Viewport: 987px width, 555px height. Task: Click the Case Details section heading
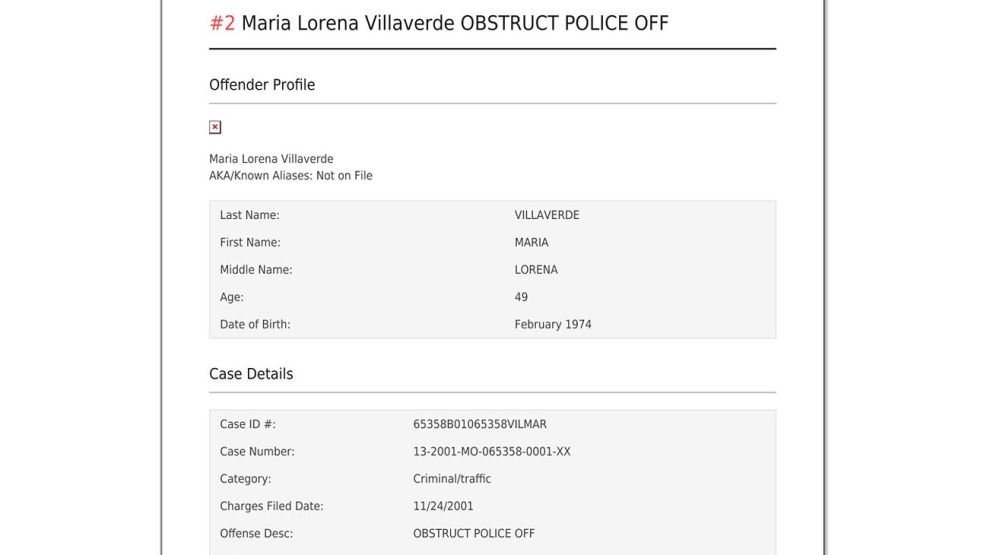251,374
